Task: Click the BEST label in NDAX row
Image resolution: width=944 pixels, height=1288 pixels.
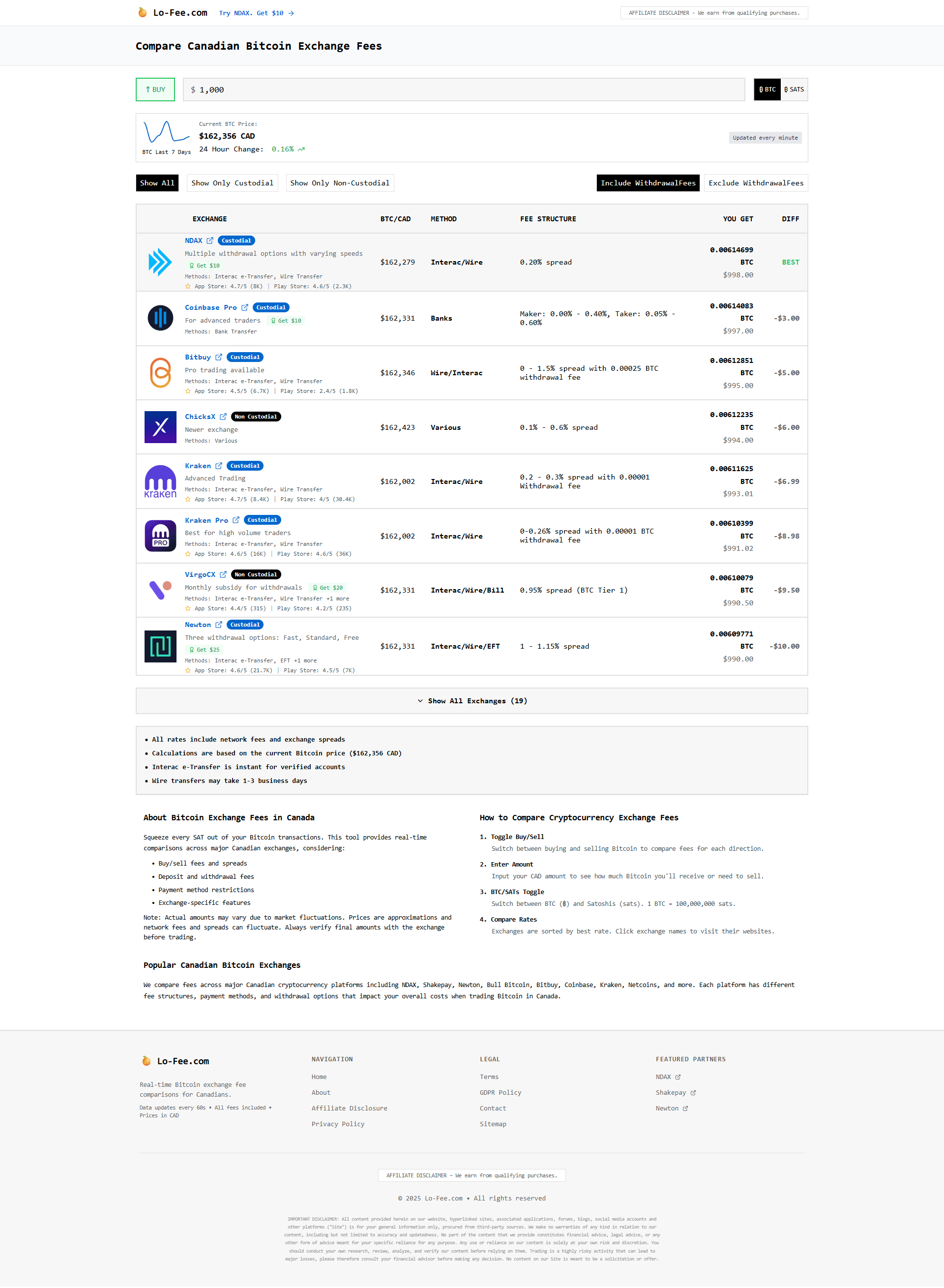Action: tap(791, 262)
